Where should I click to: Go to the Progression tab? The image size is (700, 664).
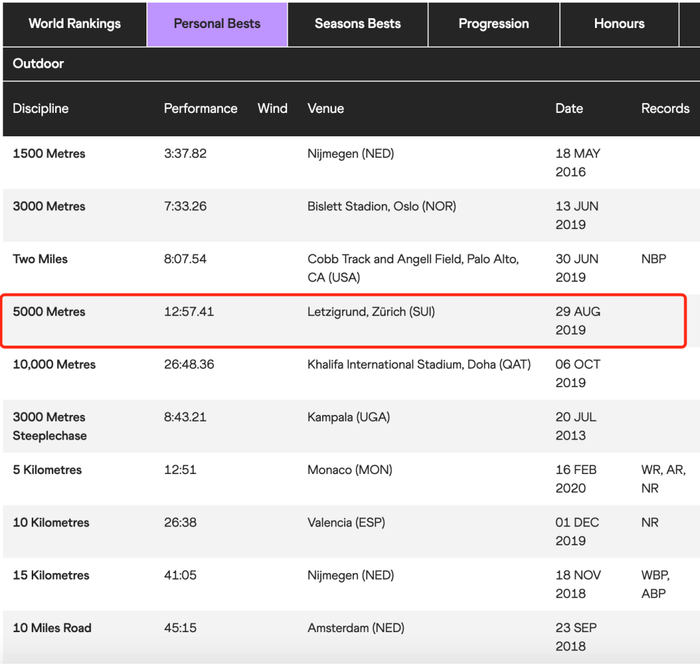pos(493,24)
